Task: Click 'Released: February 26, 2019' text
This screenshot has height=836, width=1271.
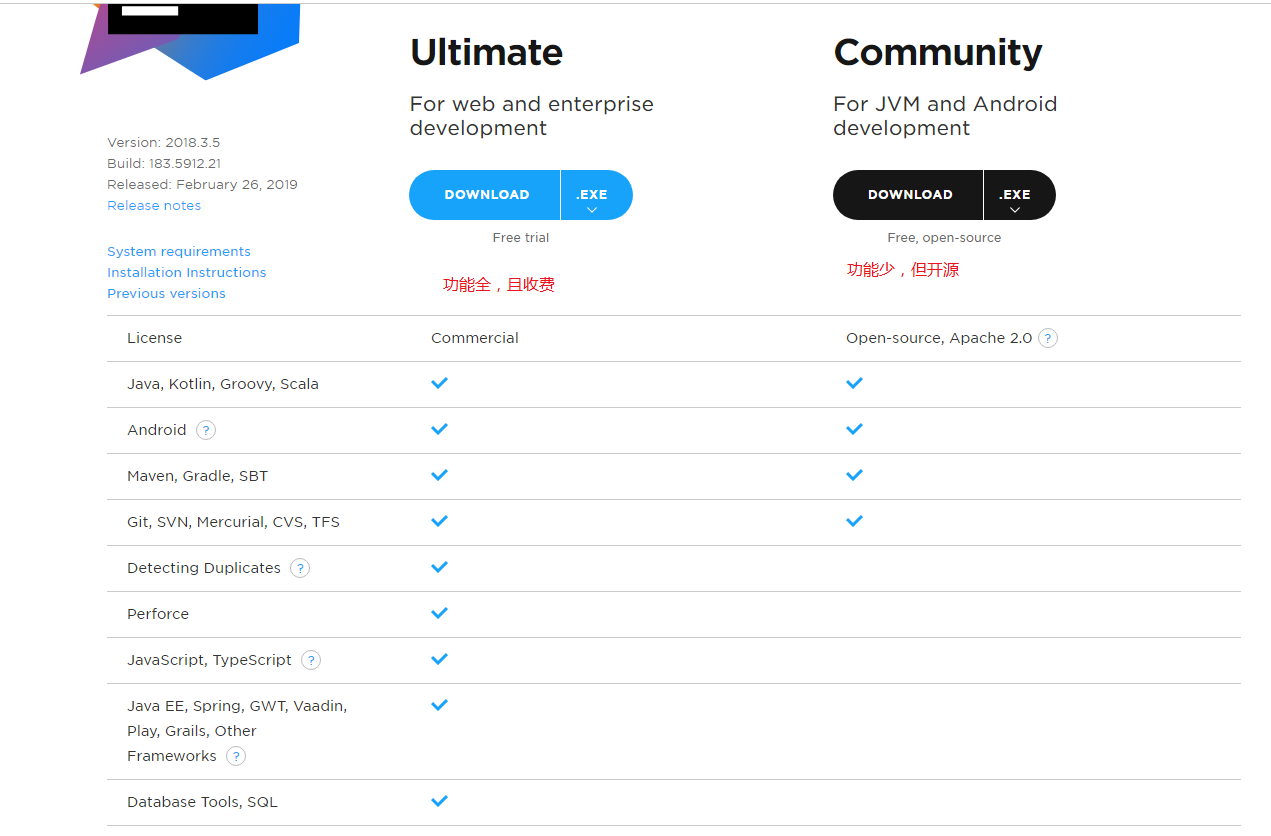Action: (202, 184)
